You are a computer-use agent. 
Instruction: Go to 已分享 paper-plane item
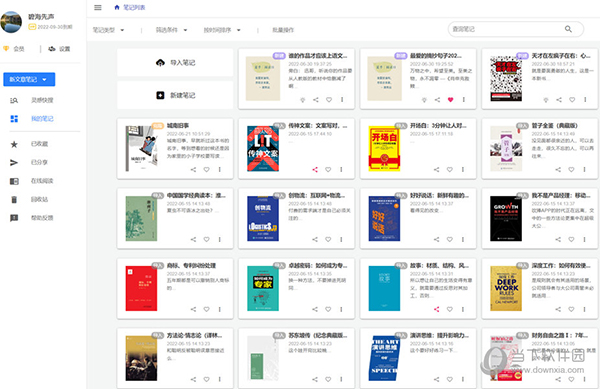pos(29,163)
